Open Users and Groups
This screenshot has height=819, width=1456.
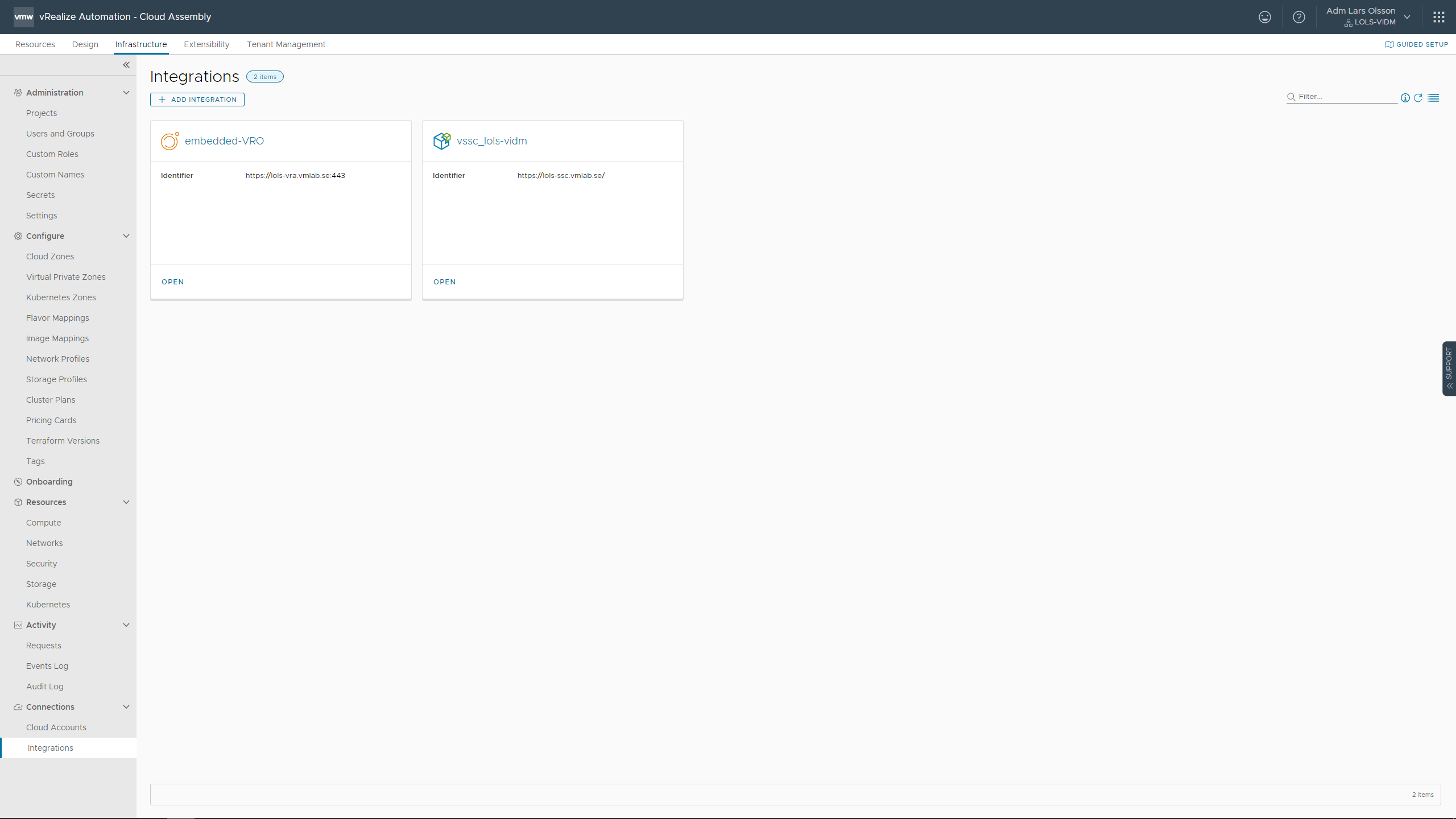[x=60, y=134]
